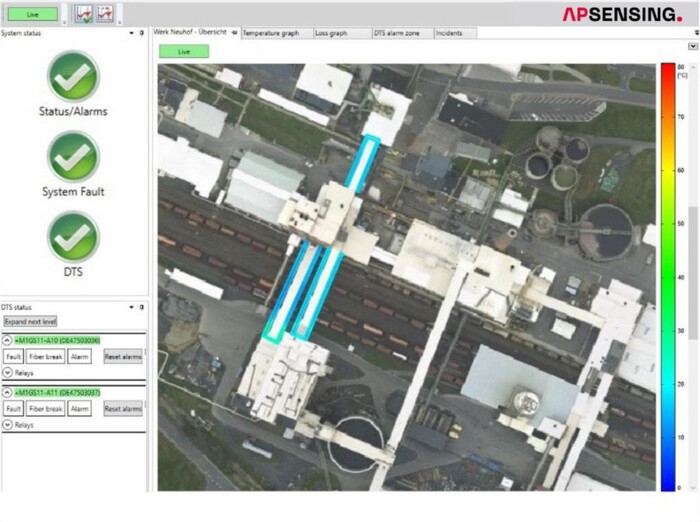This screenshot has width=700, height=522.
Task: Click Reset alarms for M1GS11-A10
Action: tap(123, 355)
